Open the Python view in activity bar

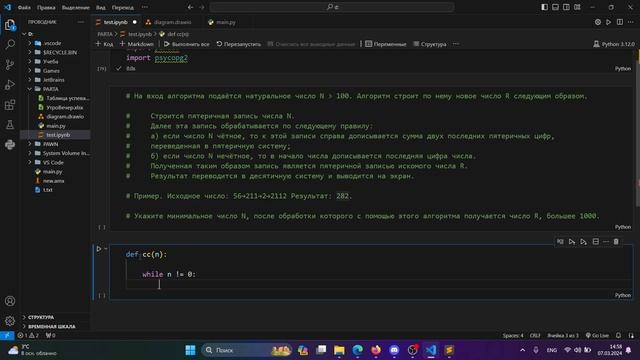pos(10,144)
